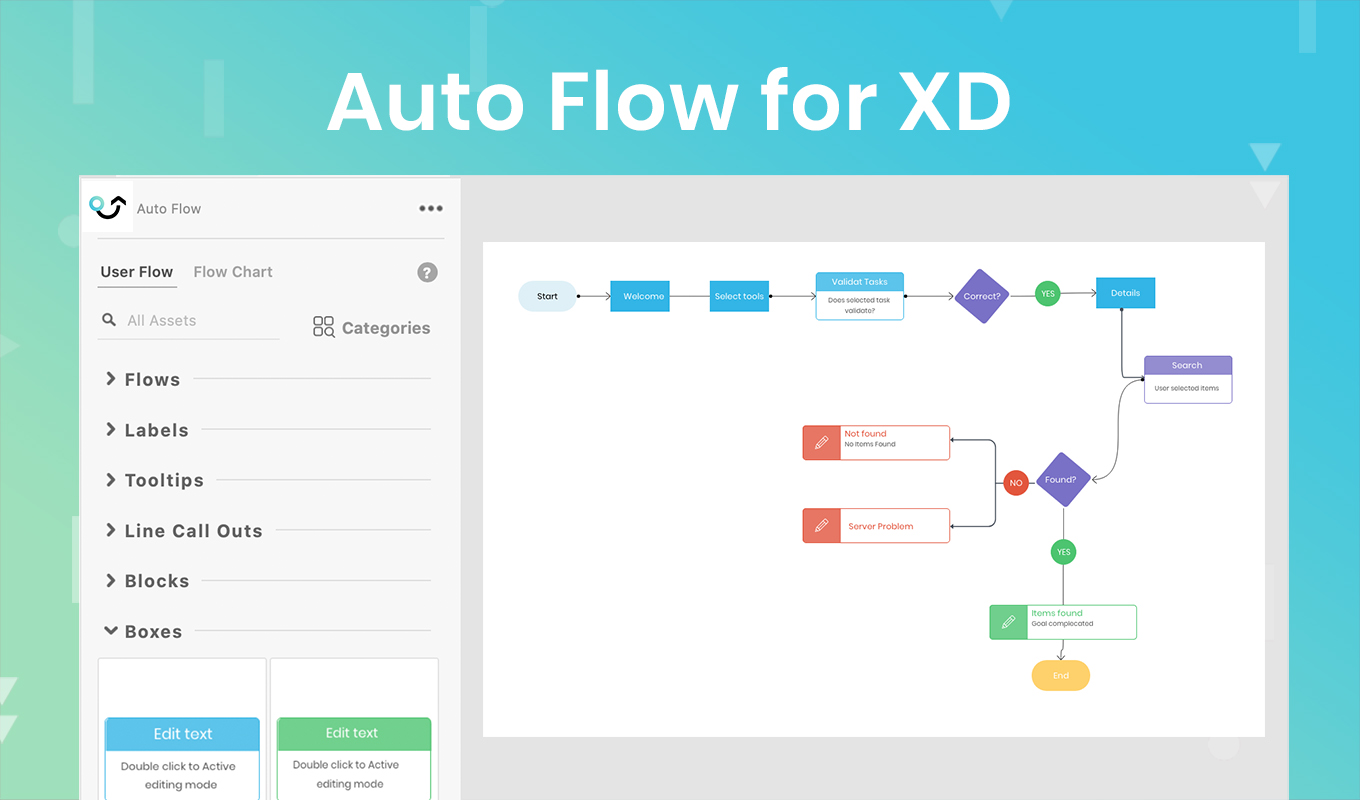
Task: Select the green Edit text box thumbnail
Action: point(354,729)
